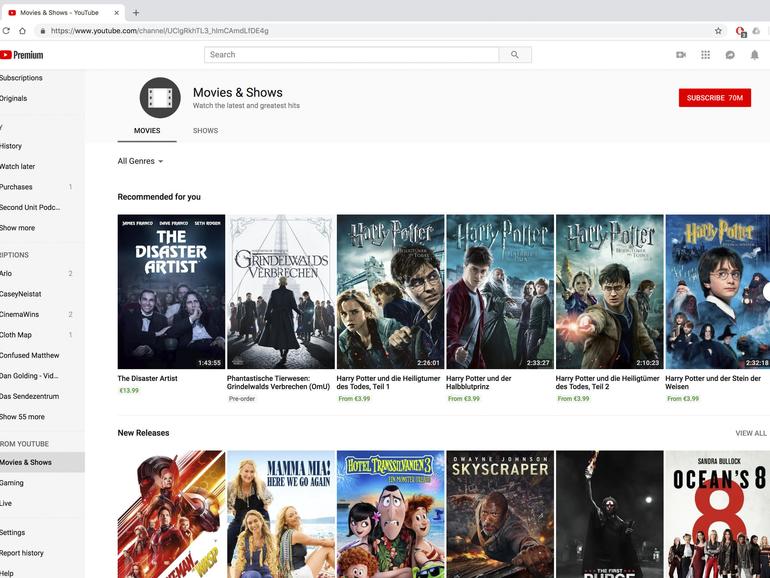Click the YouTube Premium logo
Screen dimensions: 770x578
(x=22, y=55)
